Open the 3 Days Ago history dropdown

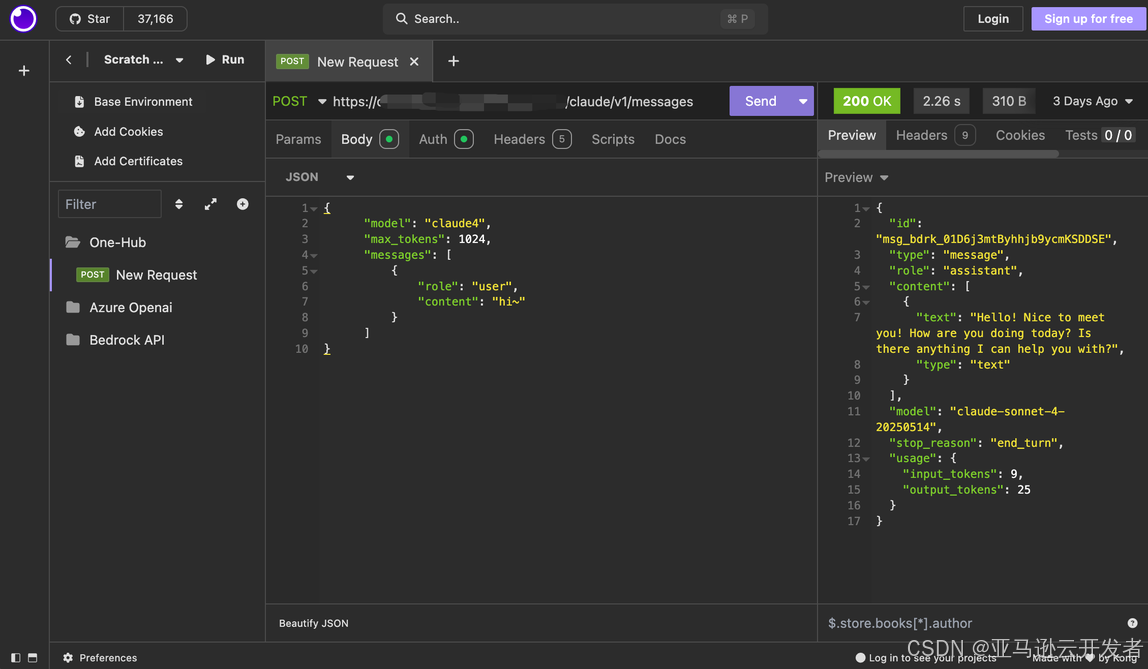click(x=1092, y=101)
